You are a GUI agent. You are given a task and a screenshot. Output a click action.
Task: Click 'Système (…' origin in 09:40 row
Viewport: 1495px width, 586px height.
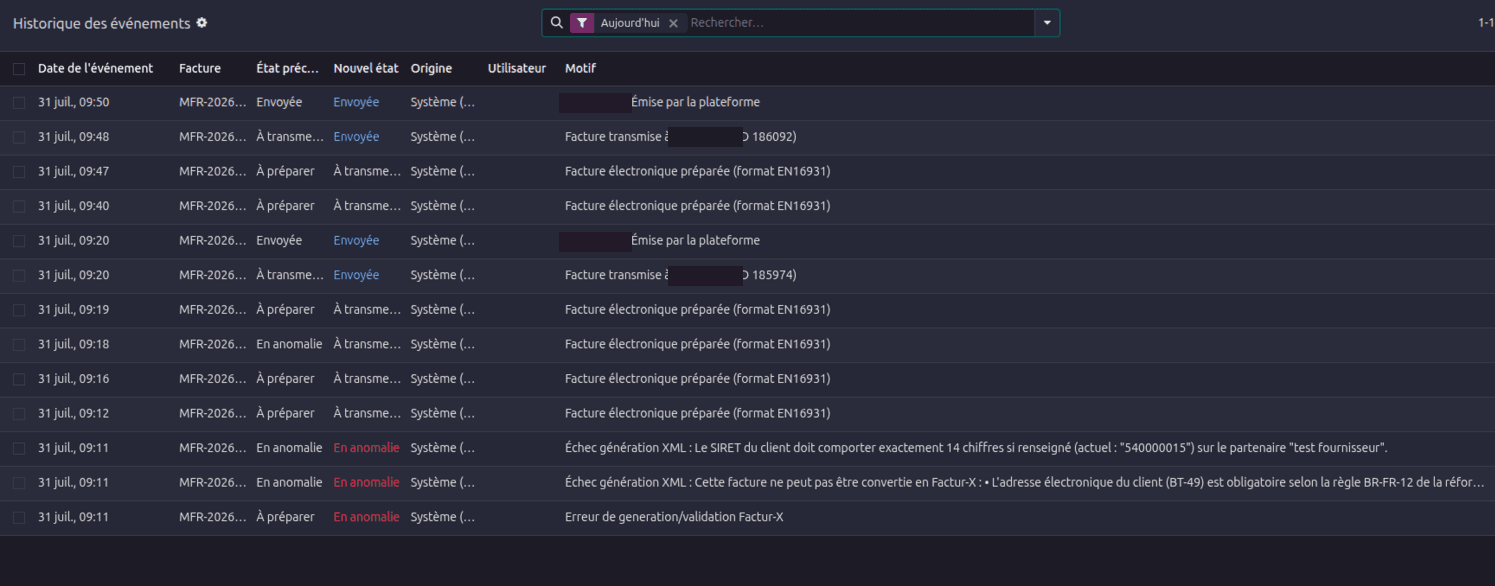coord(443,206)
